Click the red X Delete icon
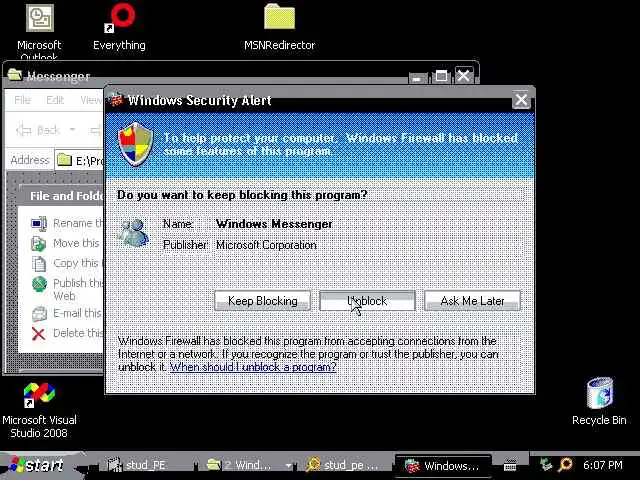Viewport: 640px width, 480px height. coord(38,333)
